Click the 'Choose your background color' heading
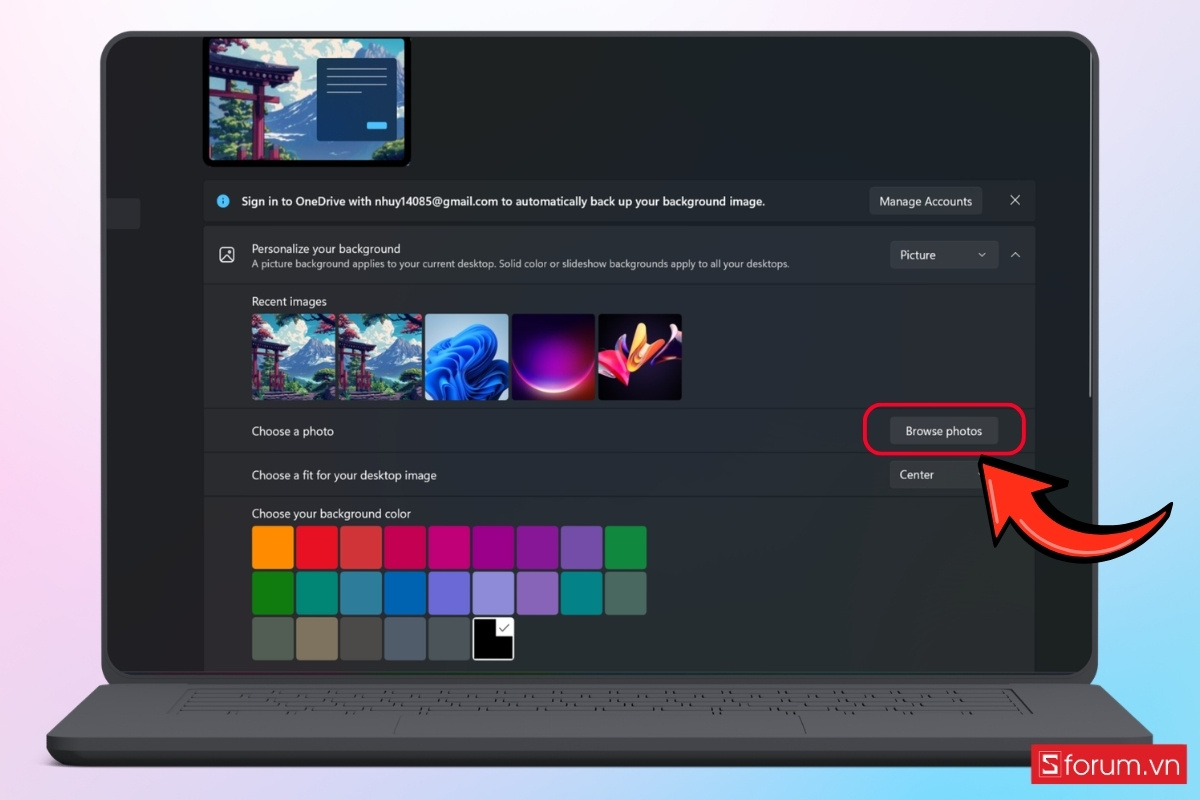This screenshot has height=800, width=1200. (x=331, y=513)
